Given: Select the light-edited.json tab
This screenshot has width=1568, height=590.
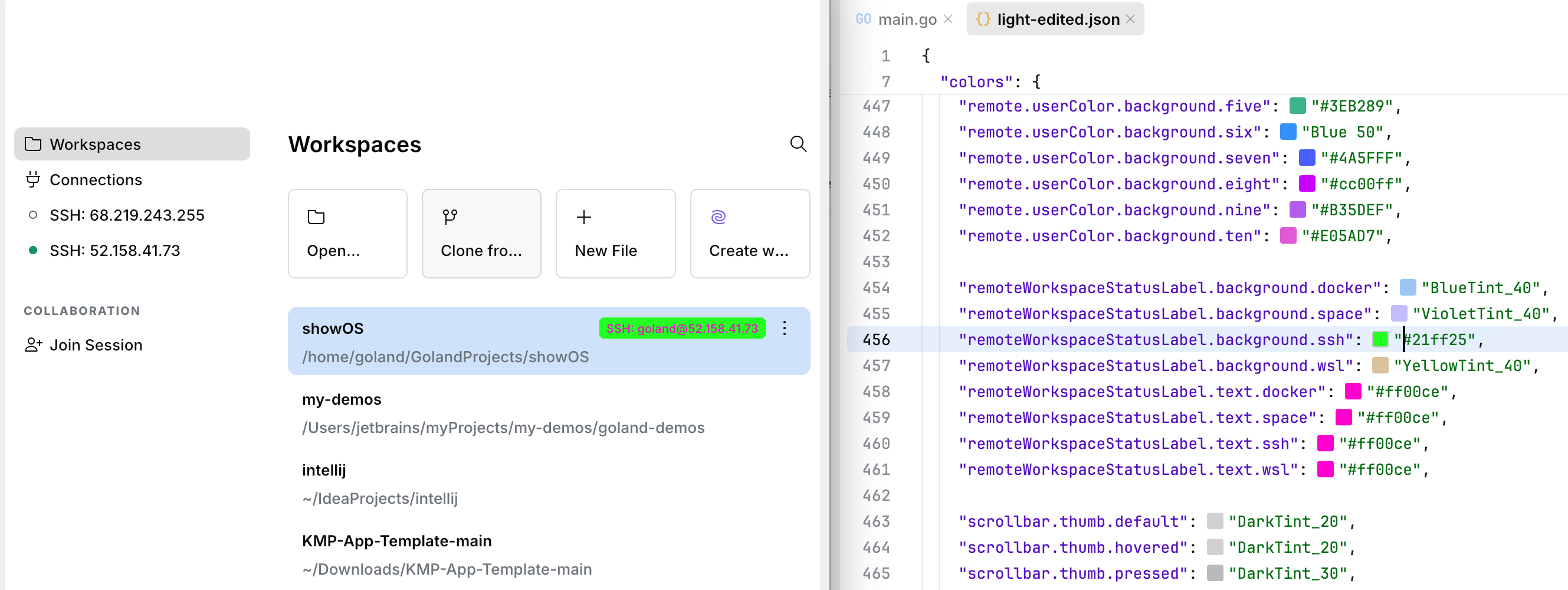Looking at the screenshot, I should [x=1058, y=19].
